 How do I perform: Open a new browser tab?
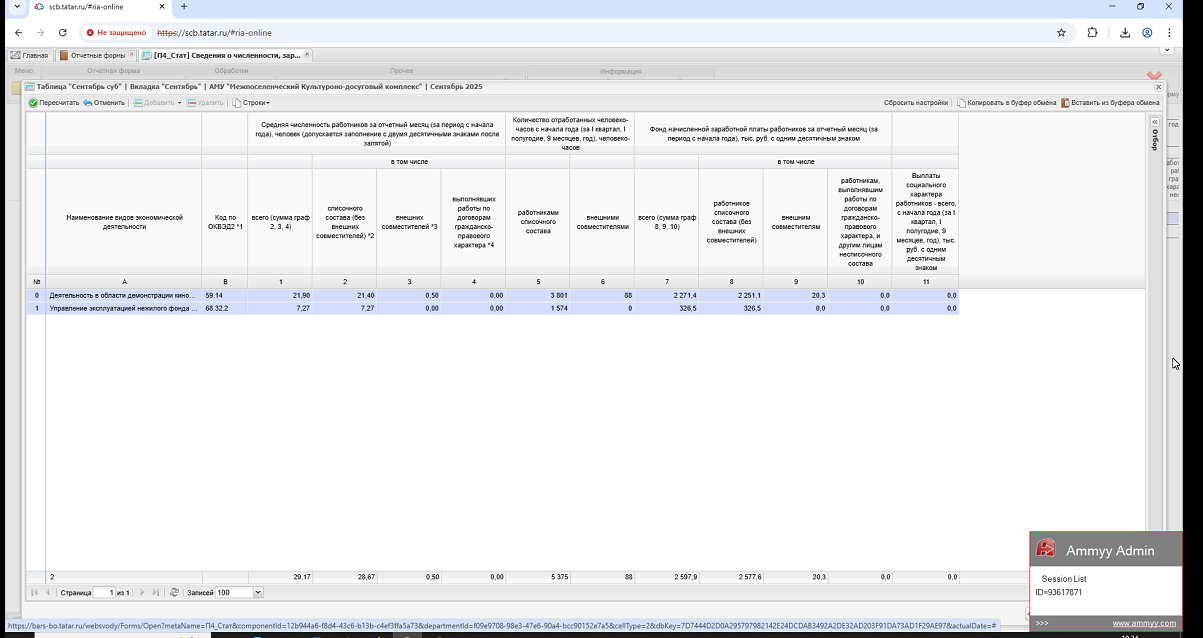click(x=184, y=7)
